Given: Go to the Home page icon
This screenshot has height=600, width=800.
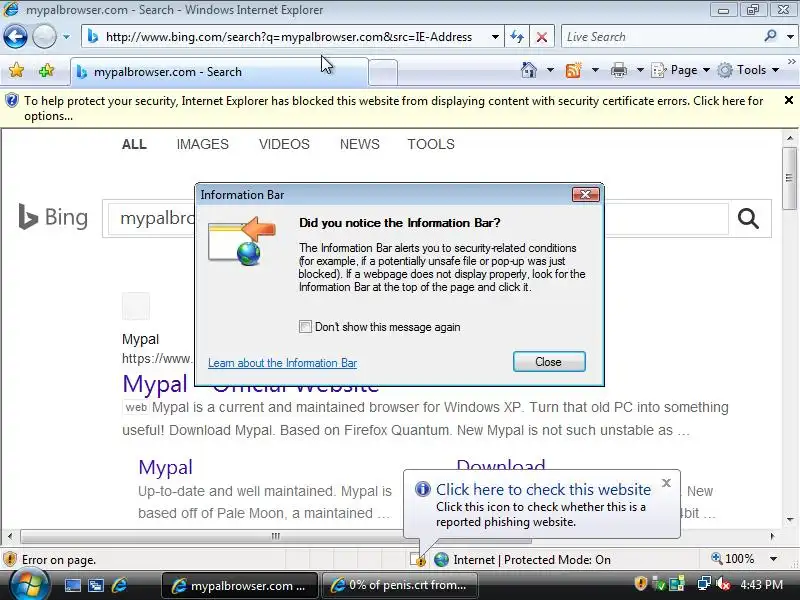Looking at the screenshot, I should 529,70.
